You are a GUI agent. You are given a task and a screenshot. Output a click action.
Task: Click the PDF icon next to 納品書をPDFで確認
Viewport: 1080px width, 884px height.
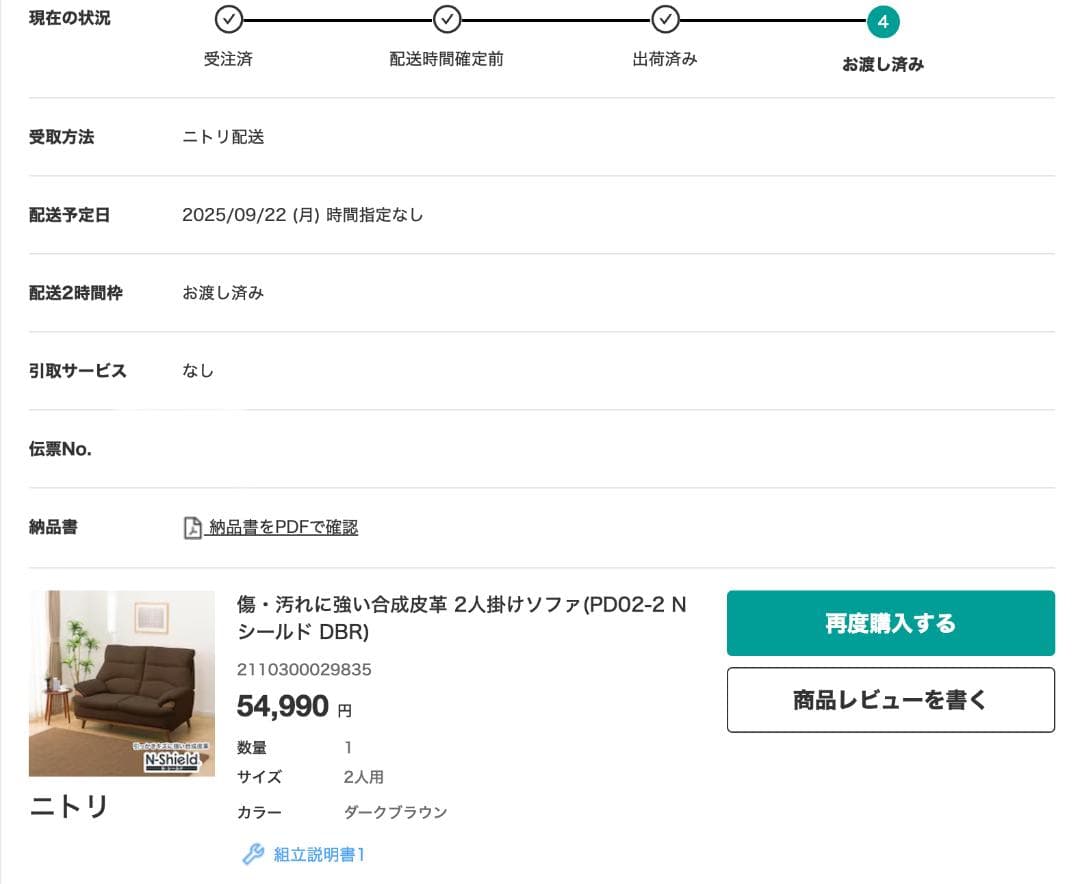tap(191, 526)
